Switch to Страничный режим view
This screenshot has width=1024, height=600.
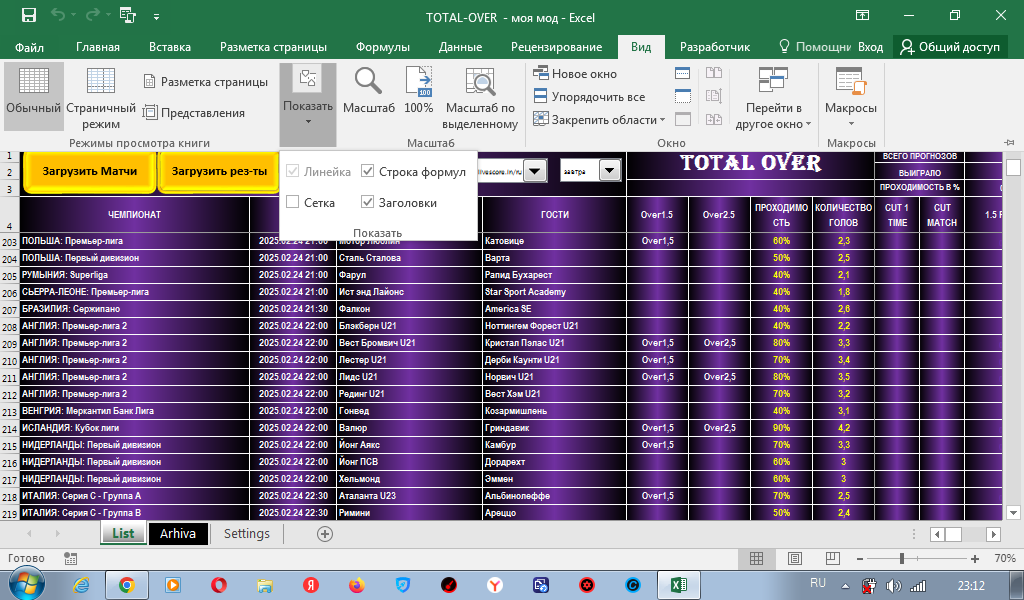101,96
